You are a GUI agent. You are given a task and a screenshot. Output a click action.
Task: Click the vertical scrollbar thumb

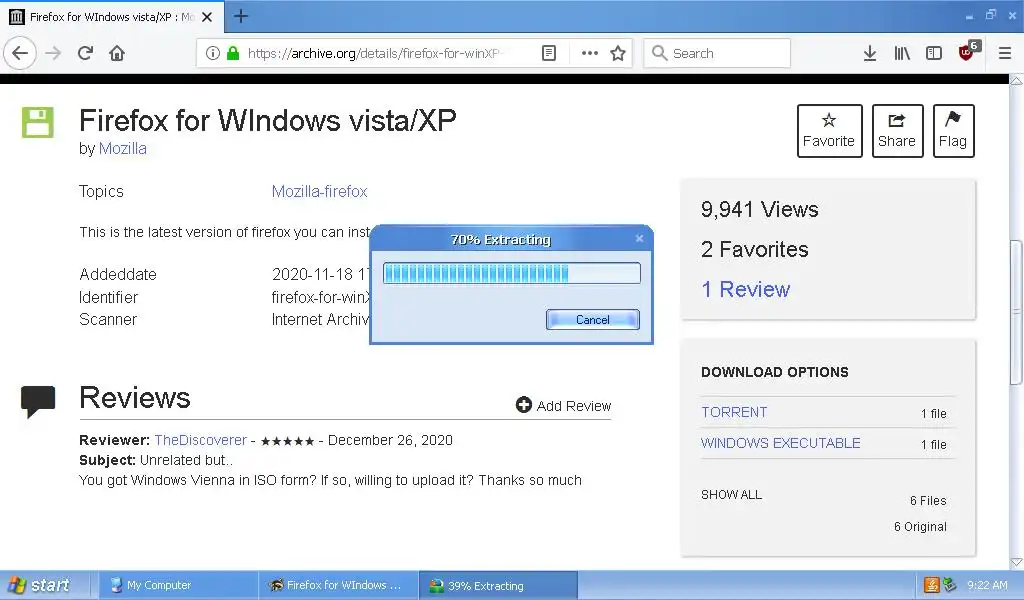point(1017,313)
